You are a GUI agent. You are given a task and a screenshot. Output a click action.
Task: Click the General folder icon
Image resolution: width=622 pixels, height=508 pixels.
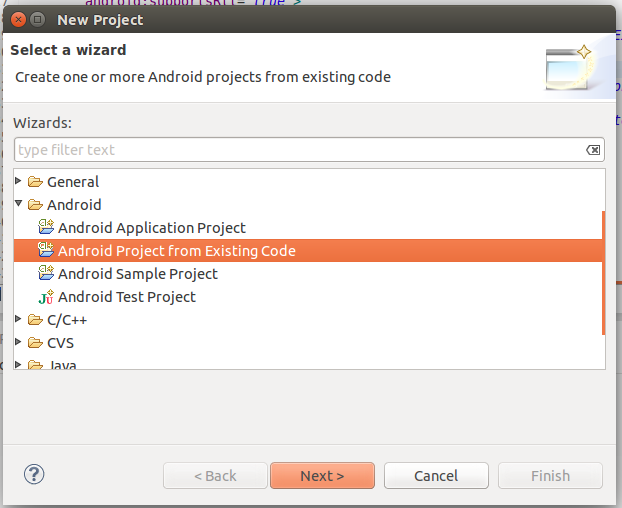tap(35, 182)
